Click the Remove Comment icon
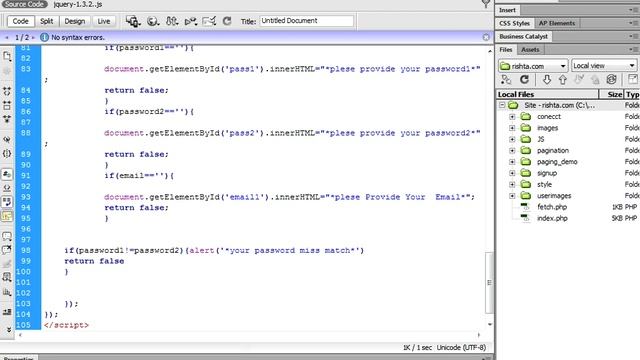 [7, 250]
